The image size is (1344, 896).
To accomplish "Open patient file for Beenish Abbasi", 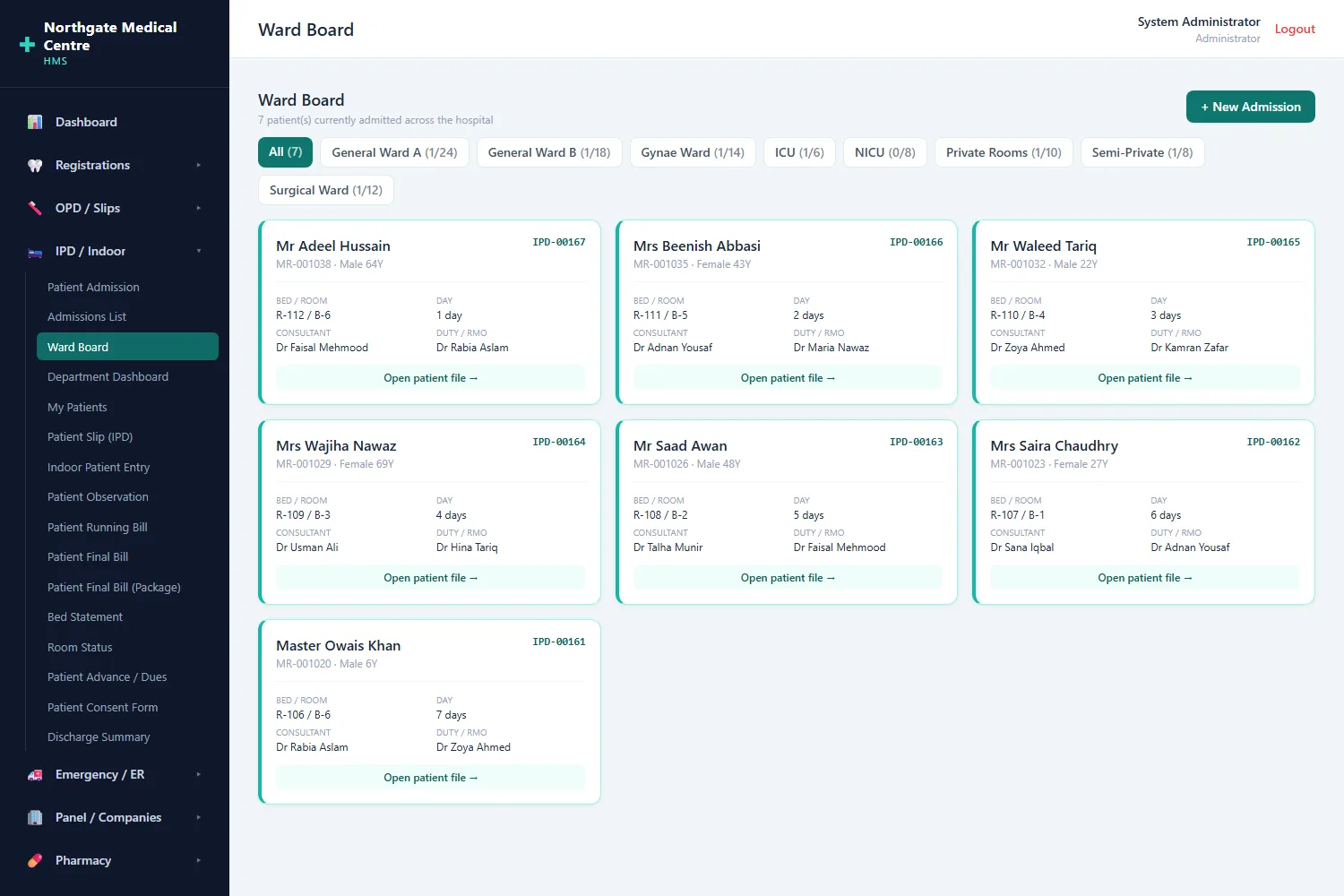I will click(x=788, y=378).
